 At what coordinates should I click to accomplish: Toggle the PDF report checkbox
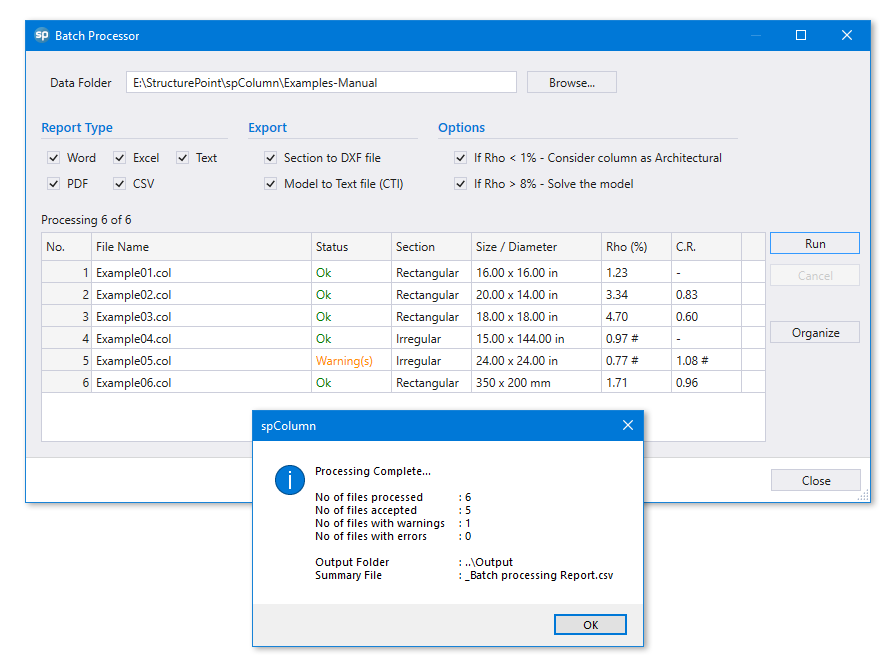tap(54, 184)
